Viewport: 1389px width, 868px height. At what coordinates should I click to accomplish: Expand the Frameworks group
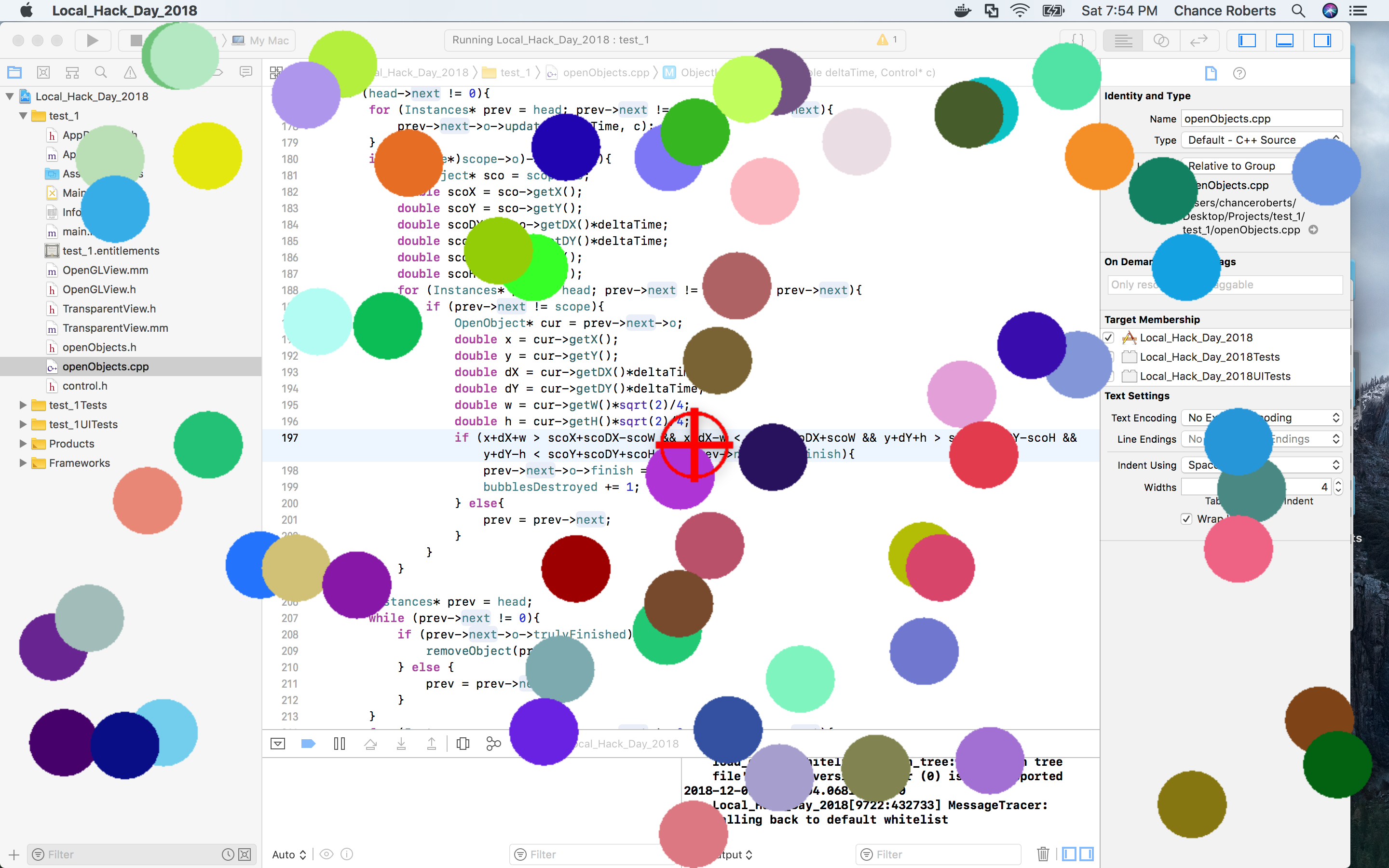coord(23,463)
